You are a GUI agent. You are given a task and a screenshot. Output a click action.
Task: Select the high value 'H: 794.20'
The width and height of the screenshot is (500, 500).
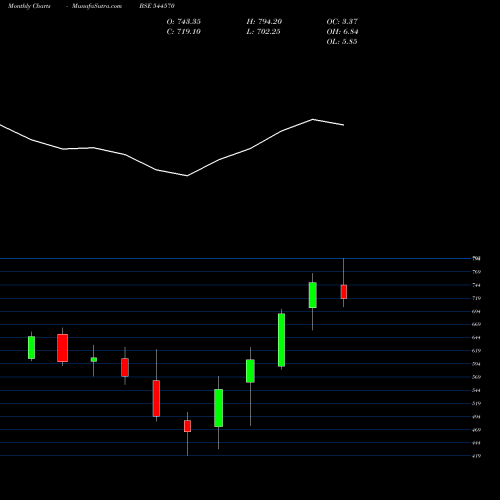point(264,22)
